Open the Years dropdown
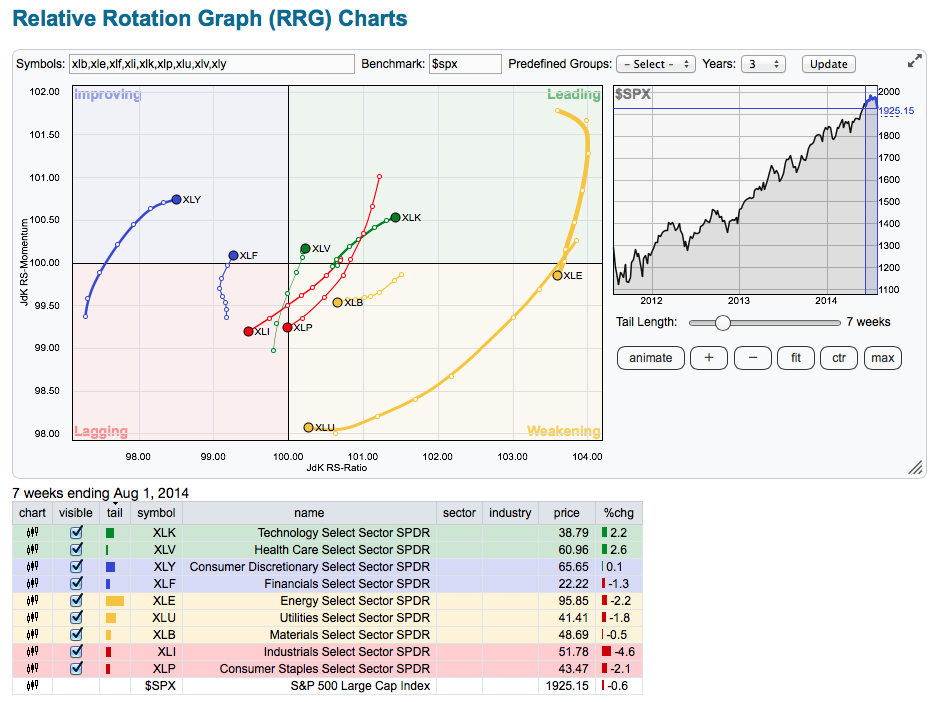935x702 pixels. point(763,64)
